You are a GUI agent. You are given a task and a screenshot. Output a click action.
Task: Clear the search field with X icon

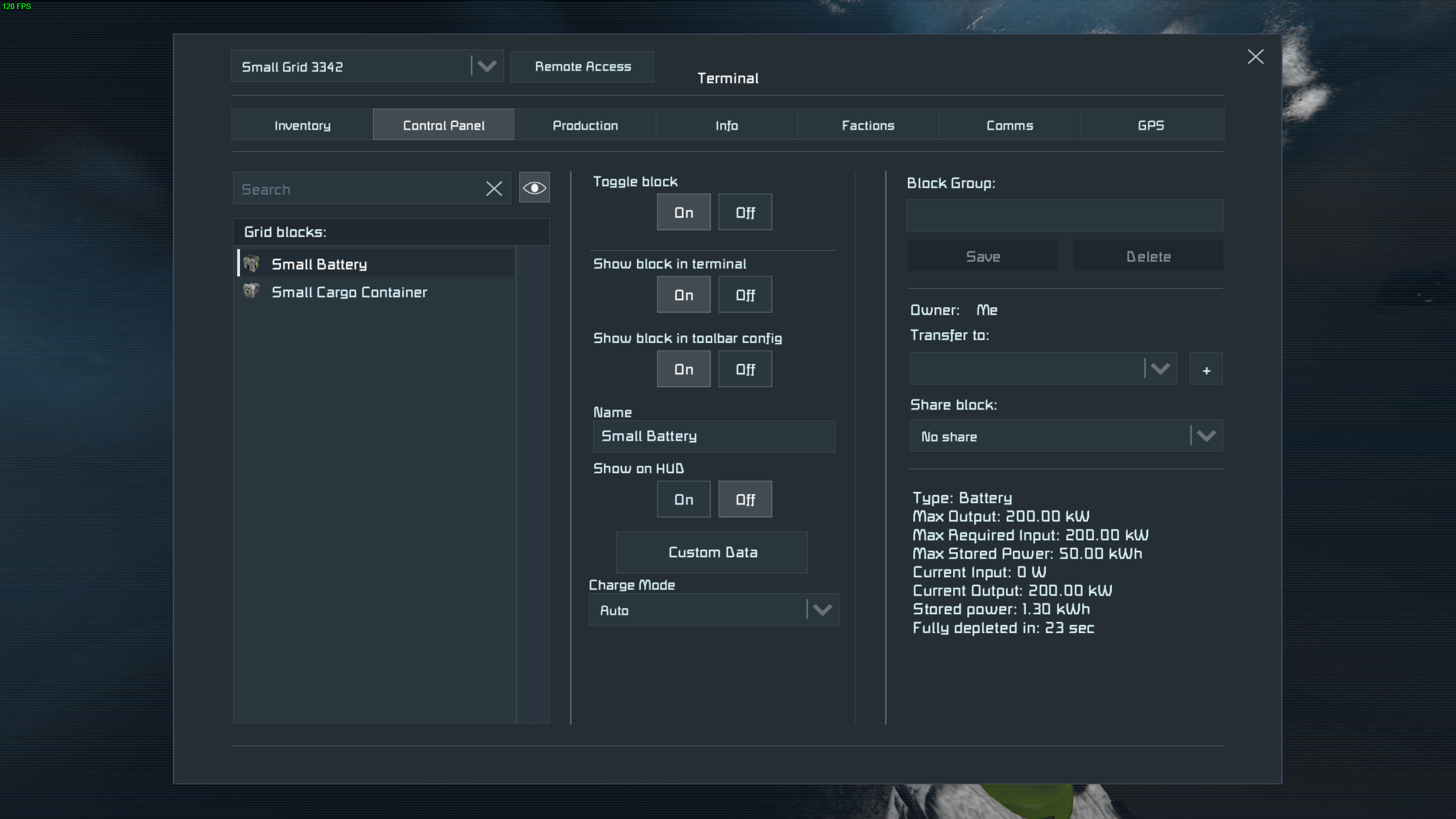(x=494, y=189)
